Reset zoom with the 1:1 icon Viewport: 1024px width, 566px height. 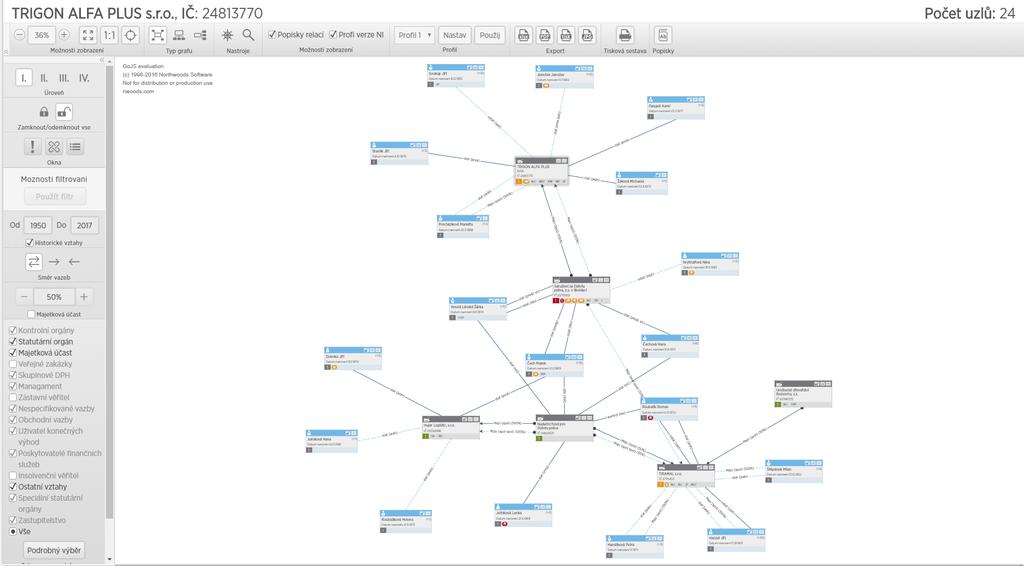point(110,35)
